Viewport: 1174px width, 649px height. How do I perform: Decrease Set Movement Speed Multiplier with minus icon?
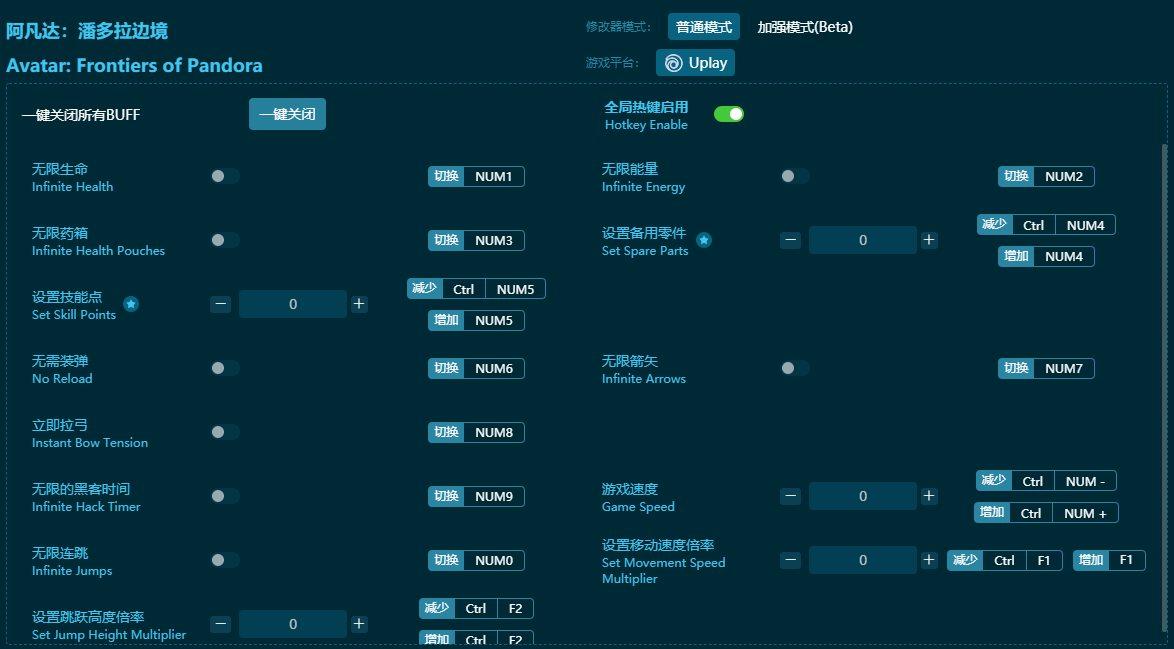pyautogui.click(x=791, y=560)
